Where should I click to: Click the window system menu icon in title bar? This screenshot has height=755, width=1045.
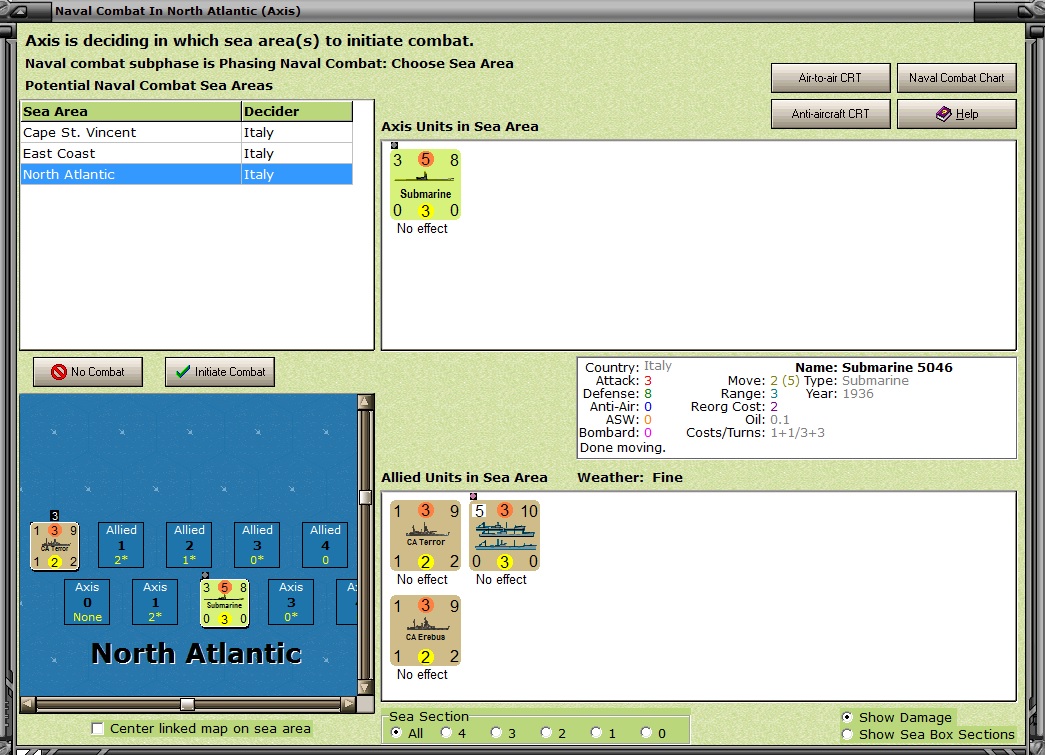pyautogui.click(x=19, y=11)
